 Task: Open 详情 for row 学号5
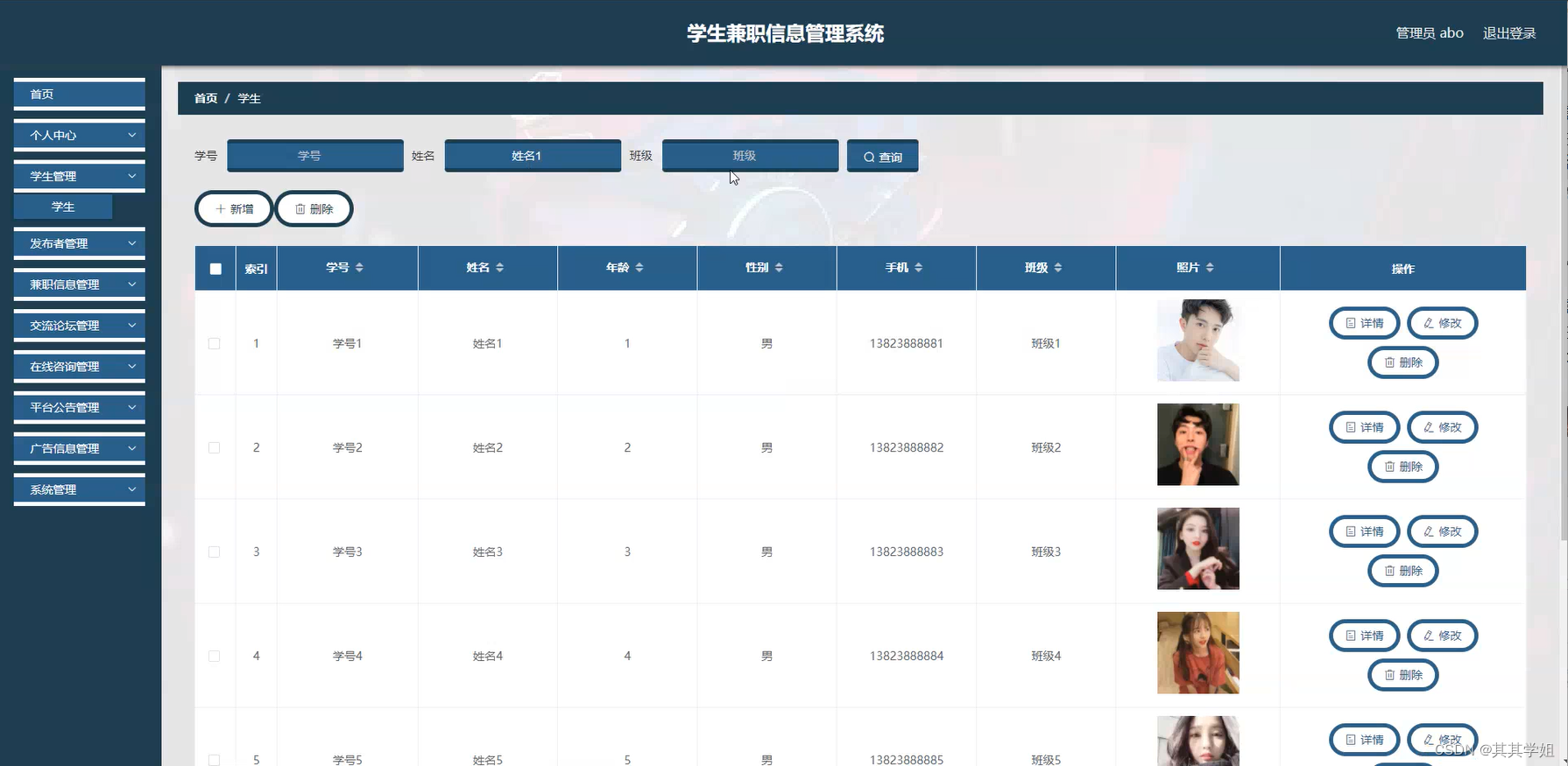click(x=1364, y=740)
